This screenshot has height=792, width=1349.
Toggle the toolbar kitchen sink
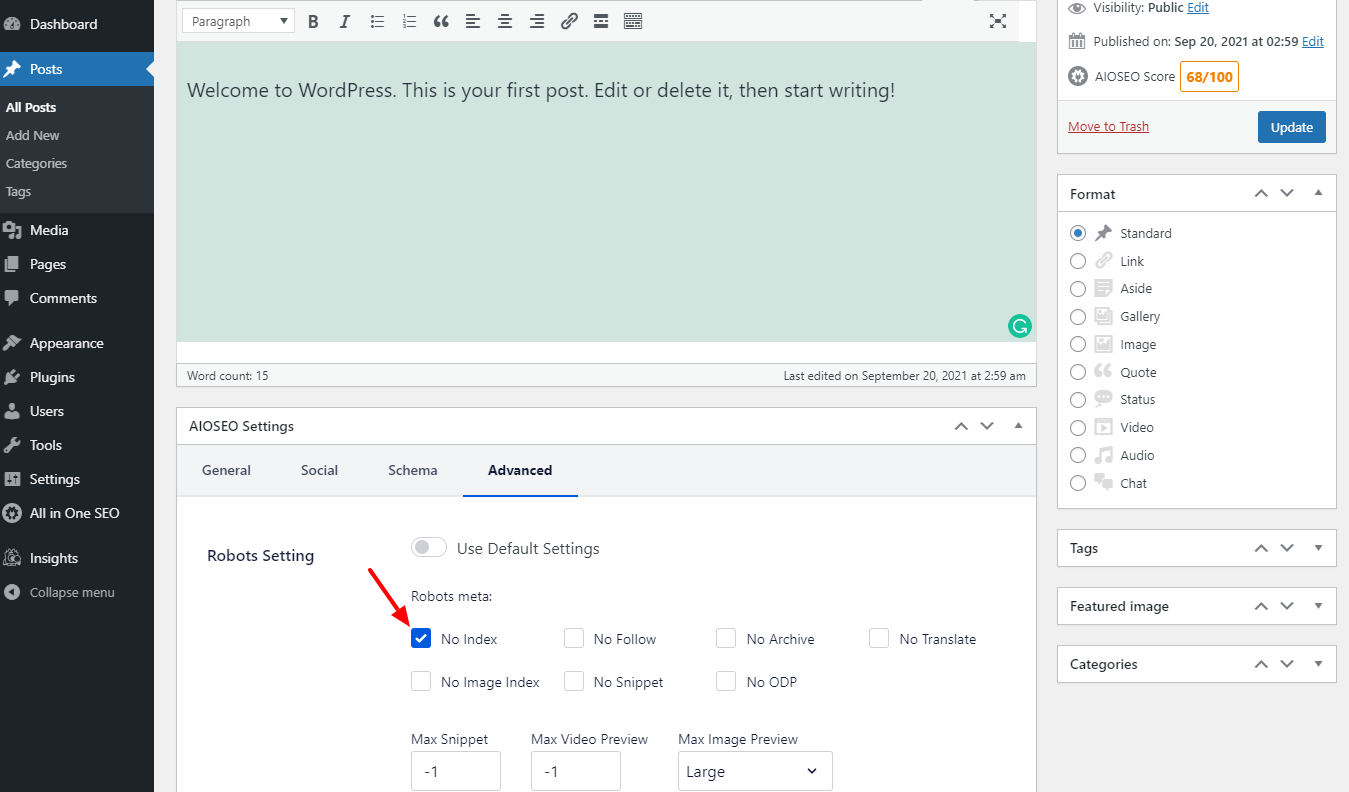click(633, 21)
